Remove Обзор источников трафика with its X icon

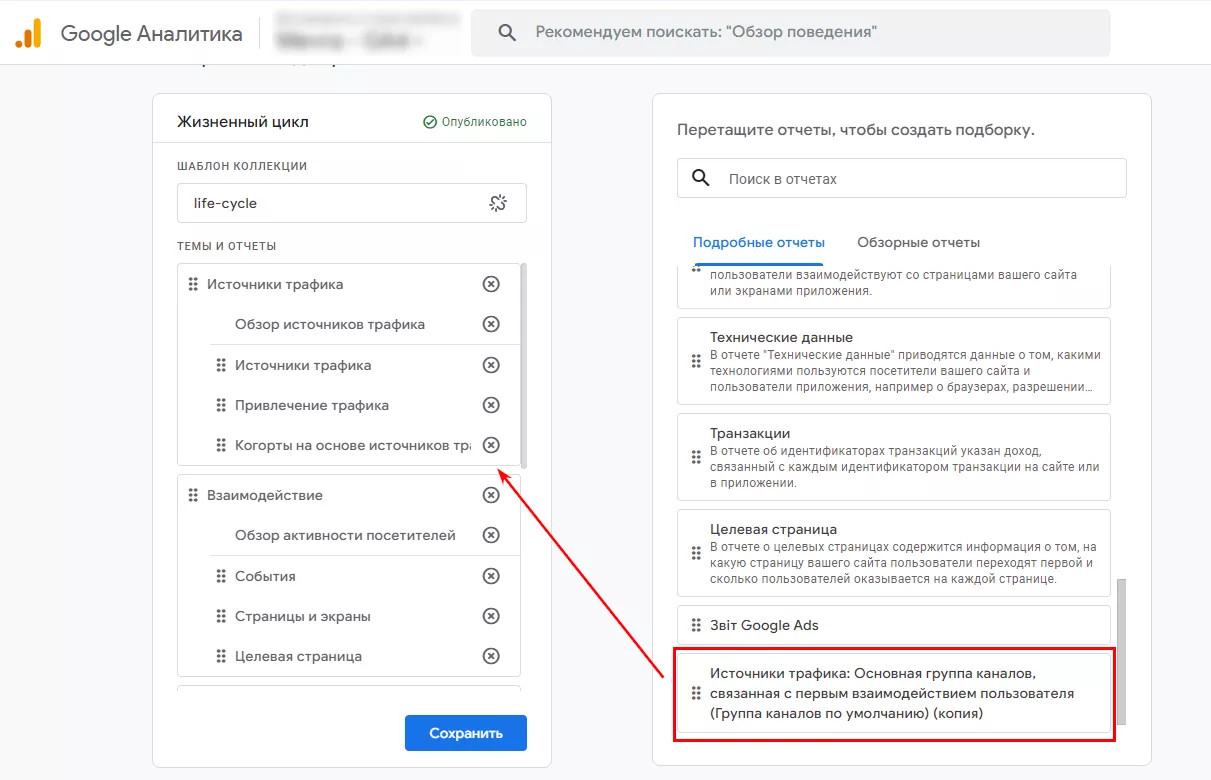[x=491, y=324]
